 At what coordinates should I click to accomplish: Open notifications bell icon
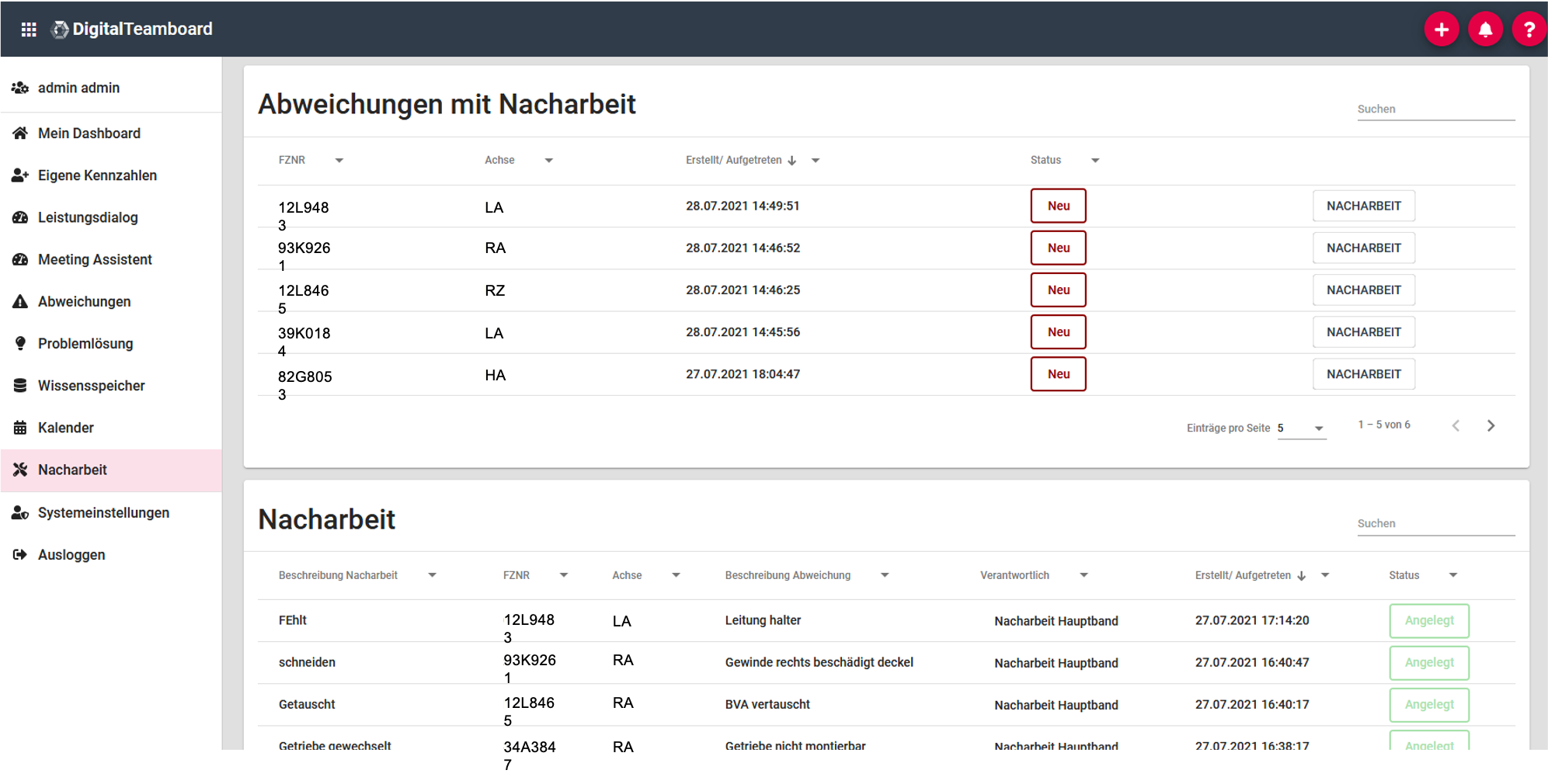coord(1485,29)
